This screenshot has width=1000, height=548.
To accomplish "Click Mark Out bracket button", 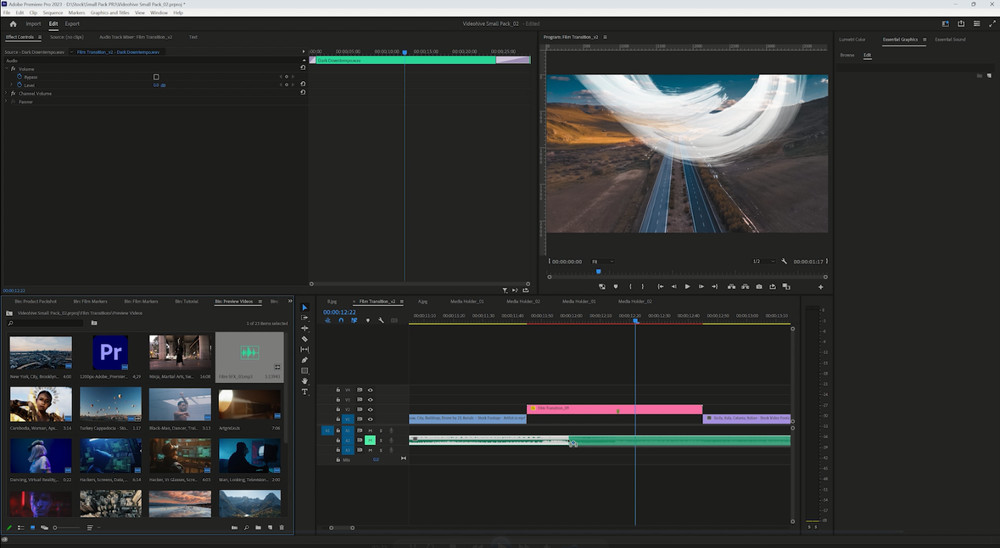I will tap(642, 286).
